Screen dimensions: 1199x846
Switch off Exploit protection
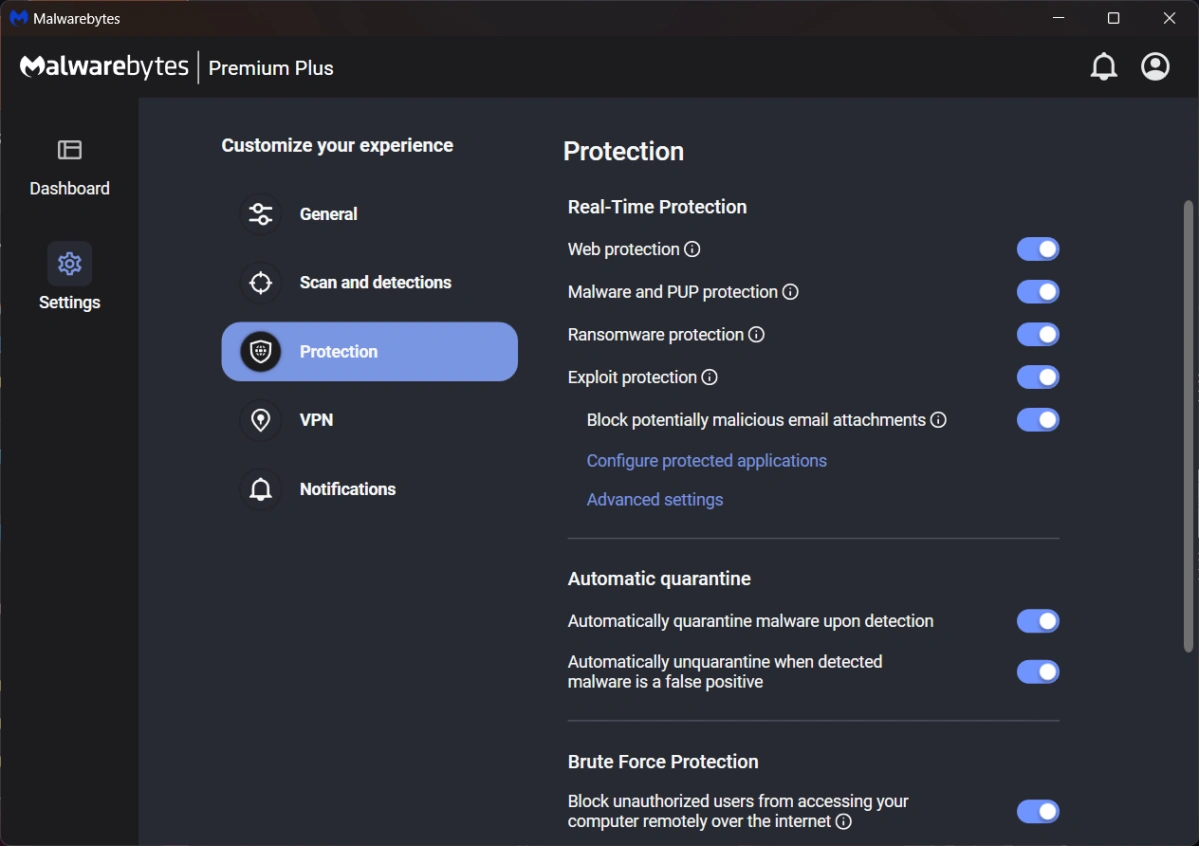pyautogui.click(x=1037, y=378)
